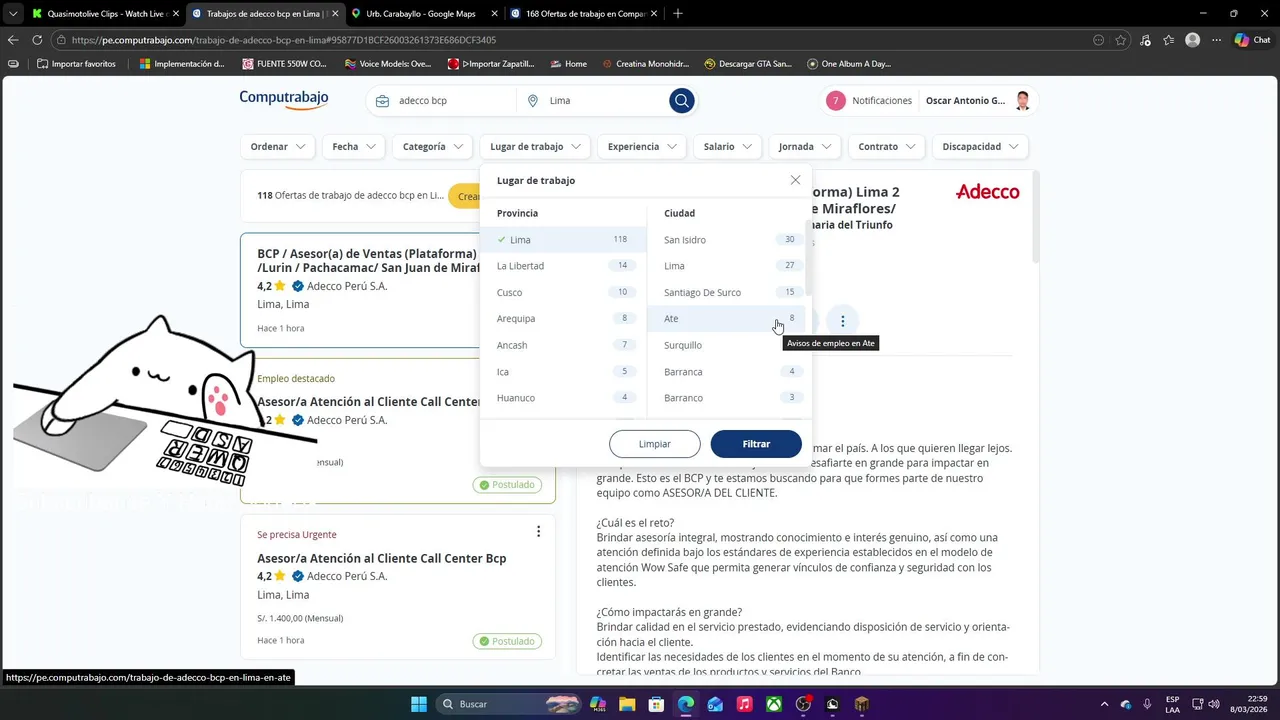
Task: Click the Limpiar button
Action: [x=655, y=444]
